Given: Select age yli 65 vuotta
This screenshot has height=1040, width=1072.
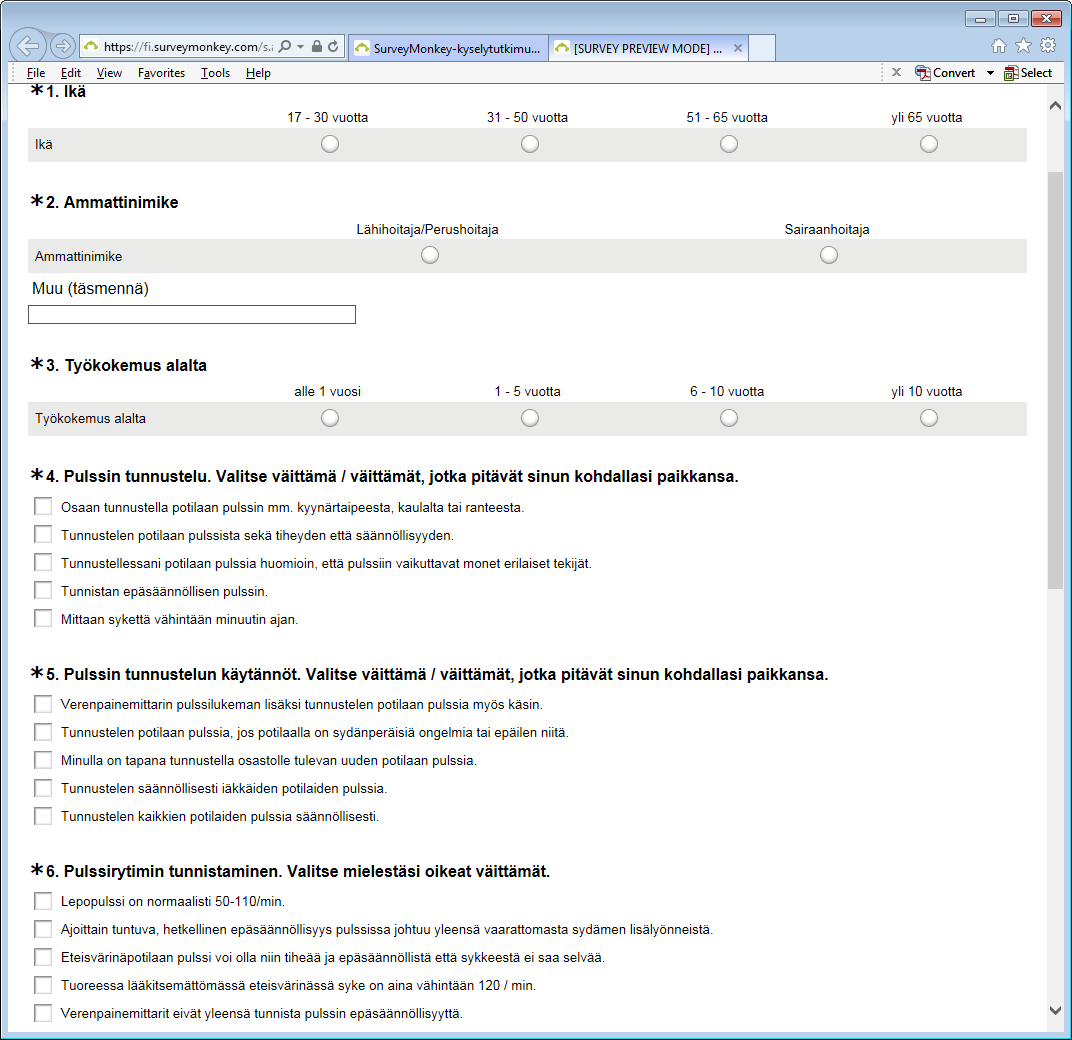Looking at the screenshot, I should (x=928, y=144).
